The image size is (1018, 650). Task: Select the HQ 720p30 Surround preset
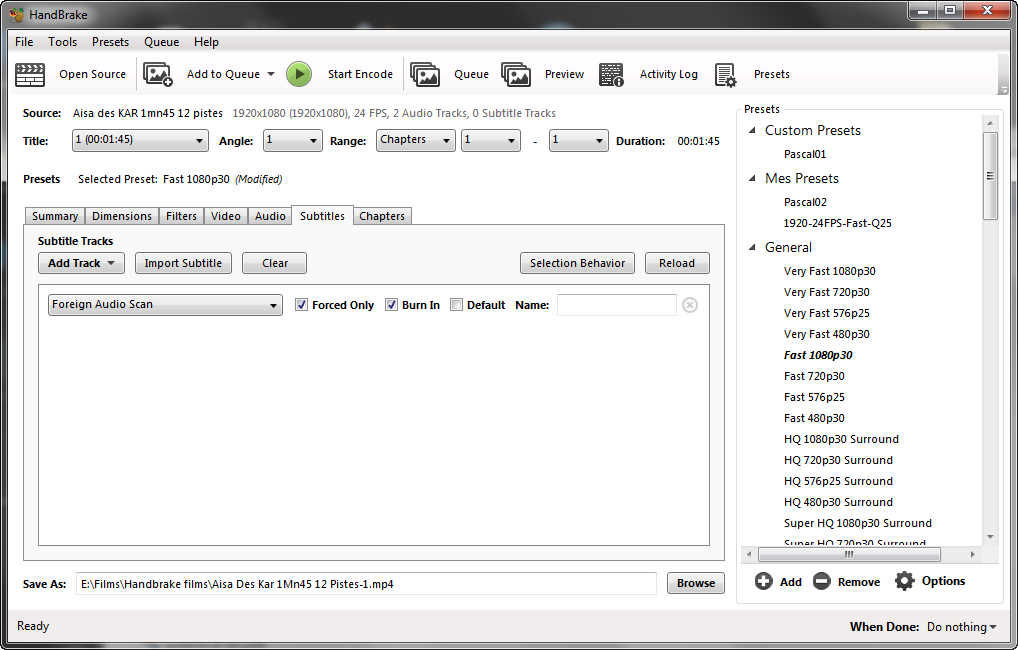[838, 460]
